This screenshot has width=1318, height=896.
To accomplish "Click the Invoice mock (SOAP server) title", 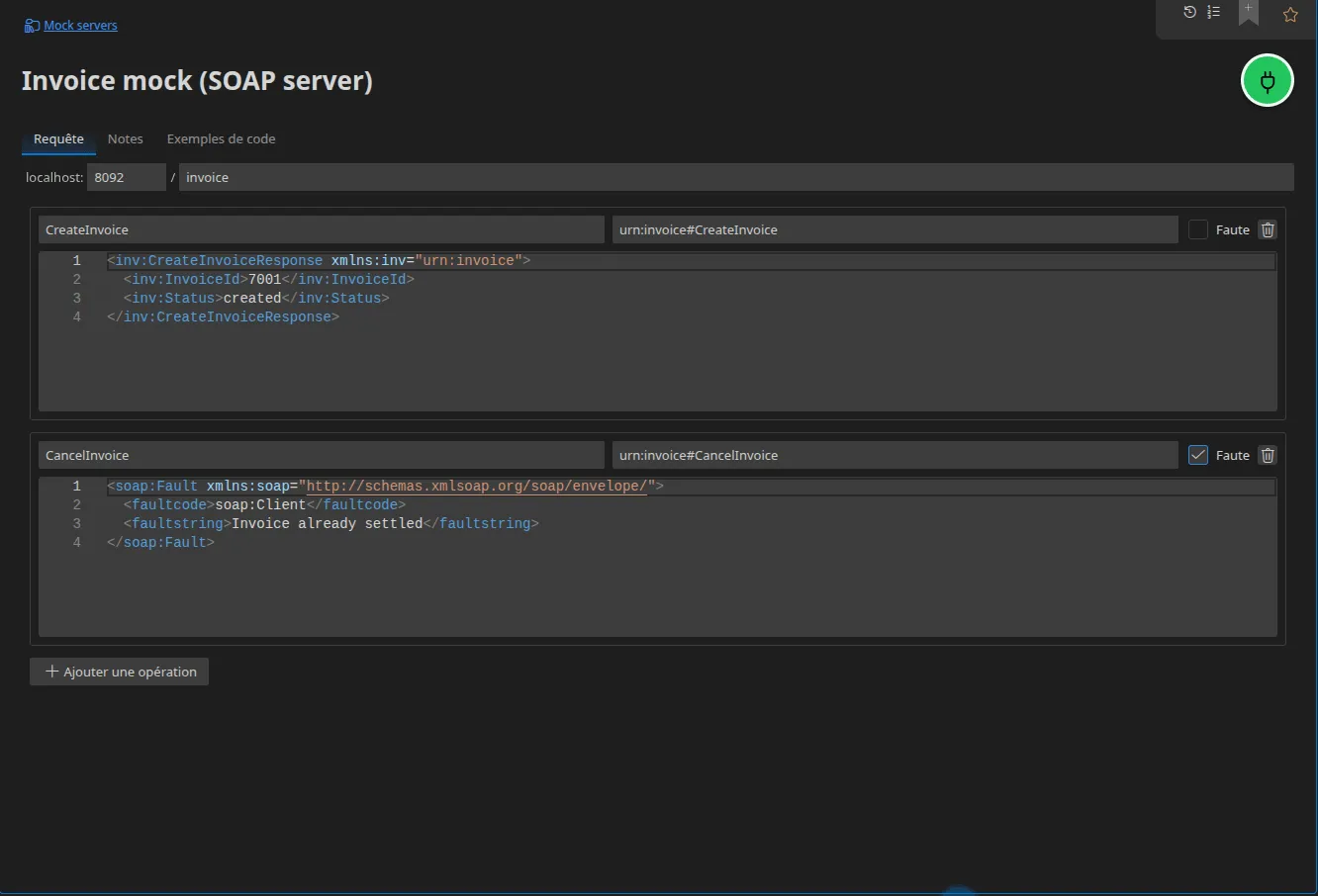I will coord(197,80).
